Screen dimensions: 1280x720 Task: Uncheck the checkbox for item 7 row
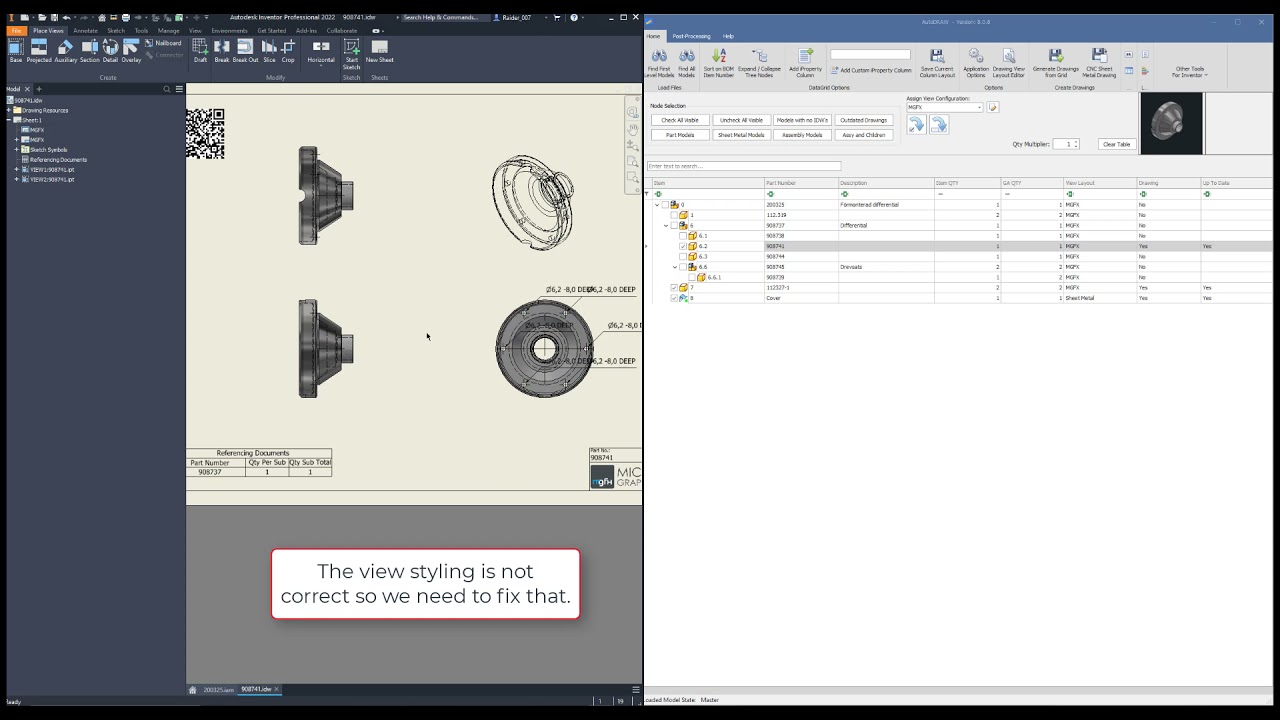tap(674, 288)
